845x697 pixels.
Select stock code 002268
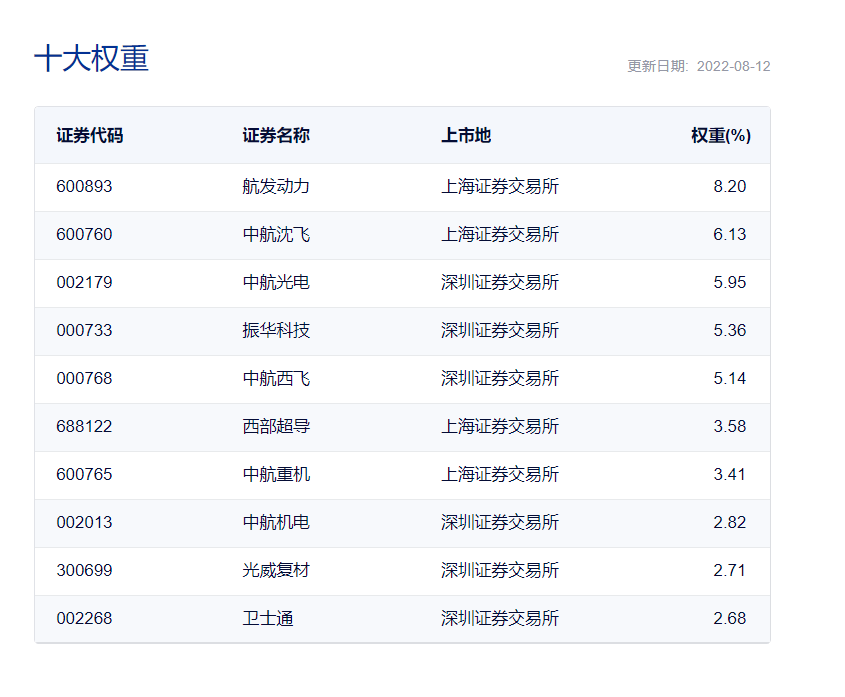click(85, 619)
